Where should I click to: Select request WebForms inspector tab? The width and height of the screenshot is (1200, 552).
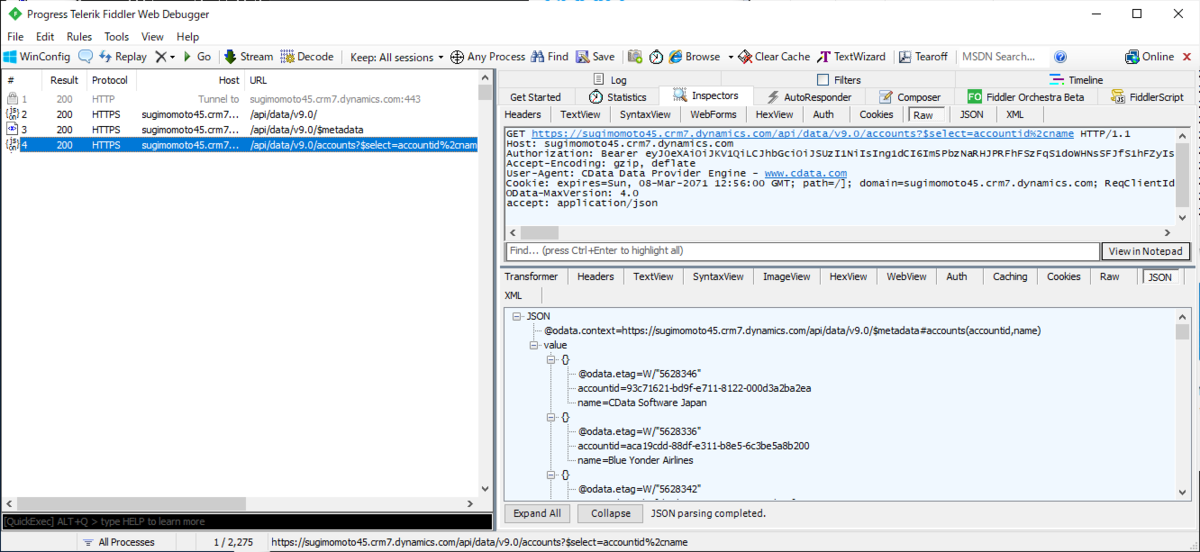(713, 114)
